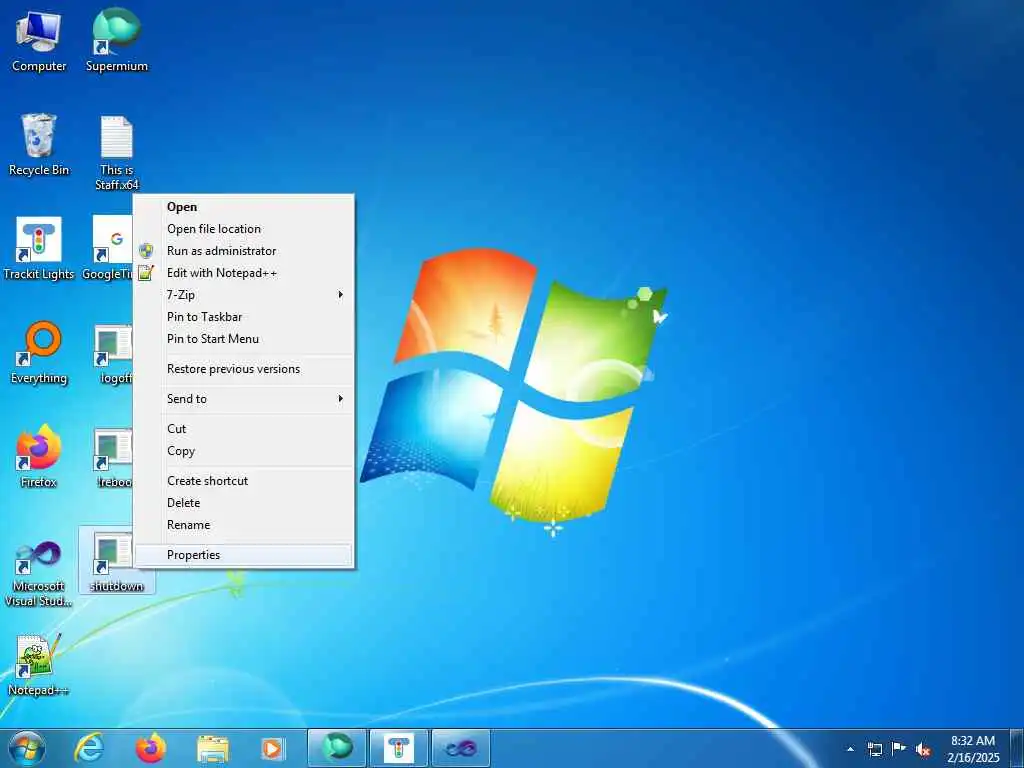The height and width of the screenshot is (768, 1024).
Task: Choose Edit with Notepad++
Action: point(244,273)
